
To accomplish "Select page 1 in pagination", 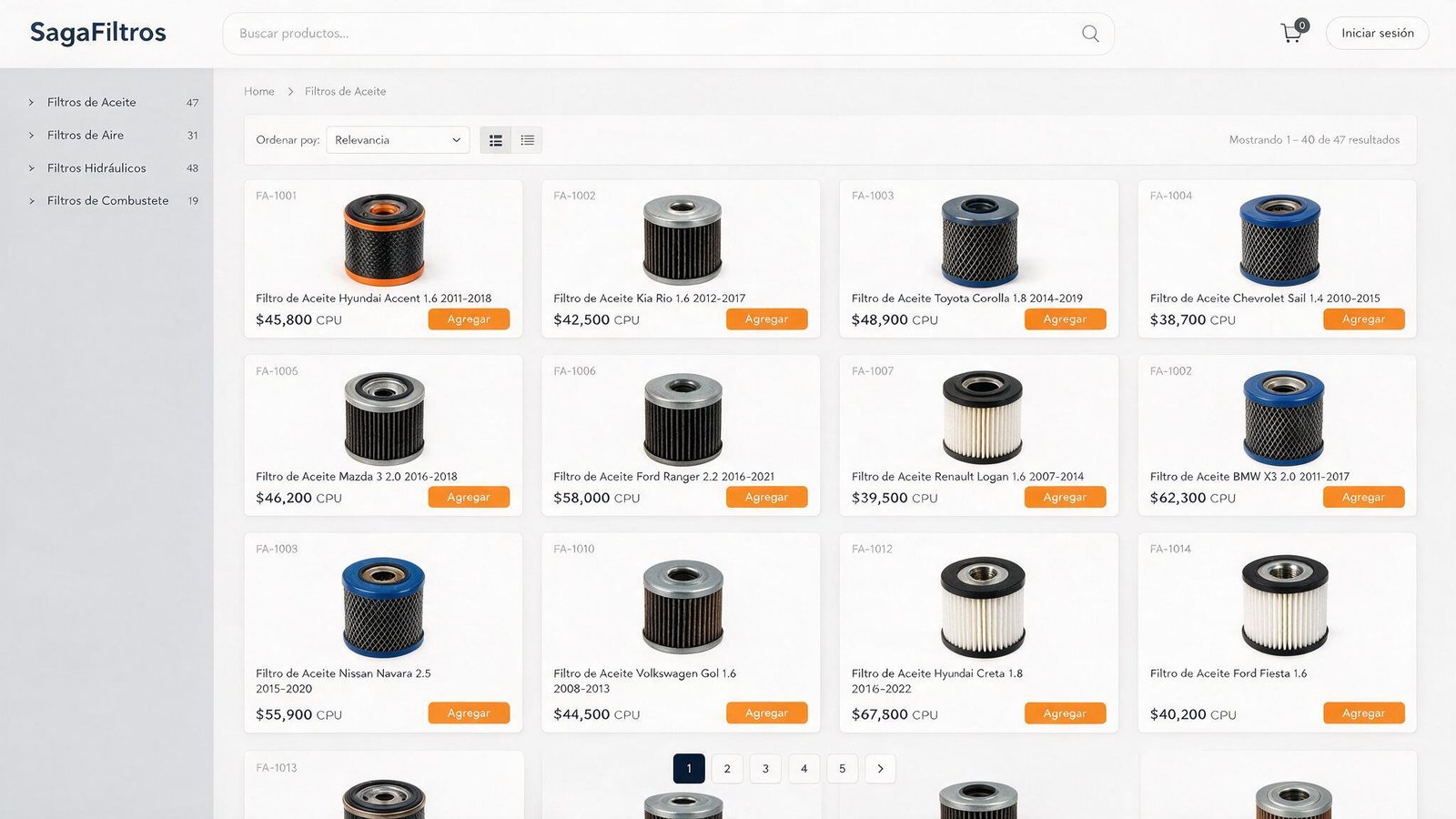I will (x=689, y=769).
